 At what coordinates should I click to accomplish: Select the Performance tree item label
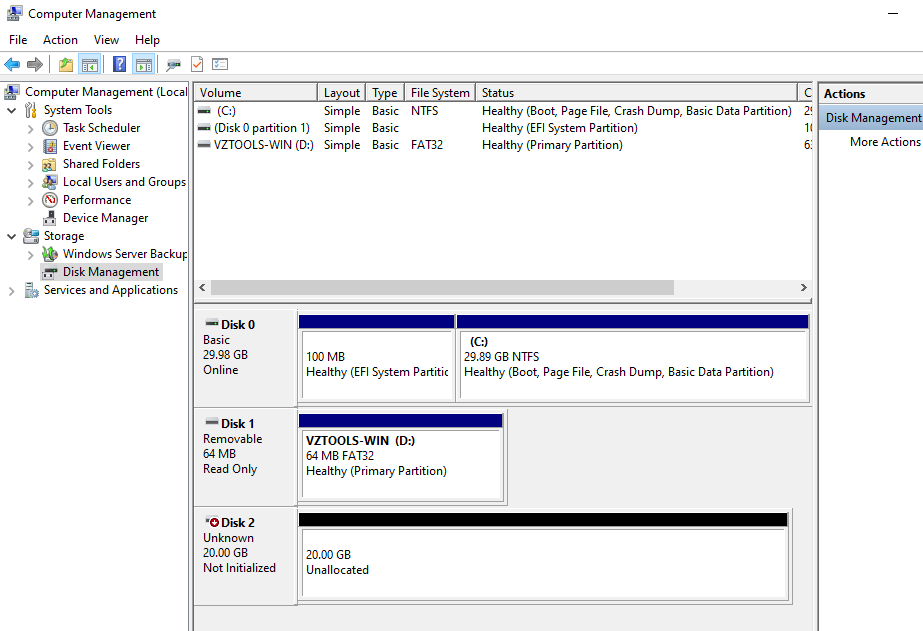click(x=97, y=200)
